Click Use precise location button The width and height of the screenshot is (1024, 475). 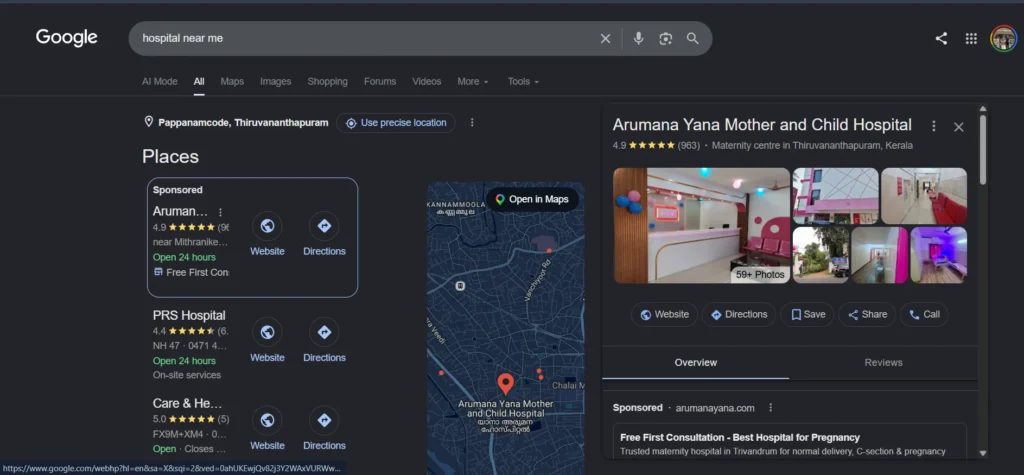pos(396,123)
